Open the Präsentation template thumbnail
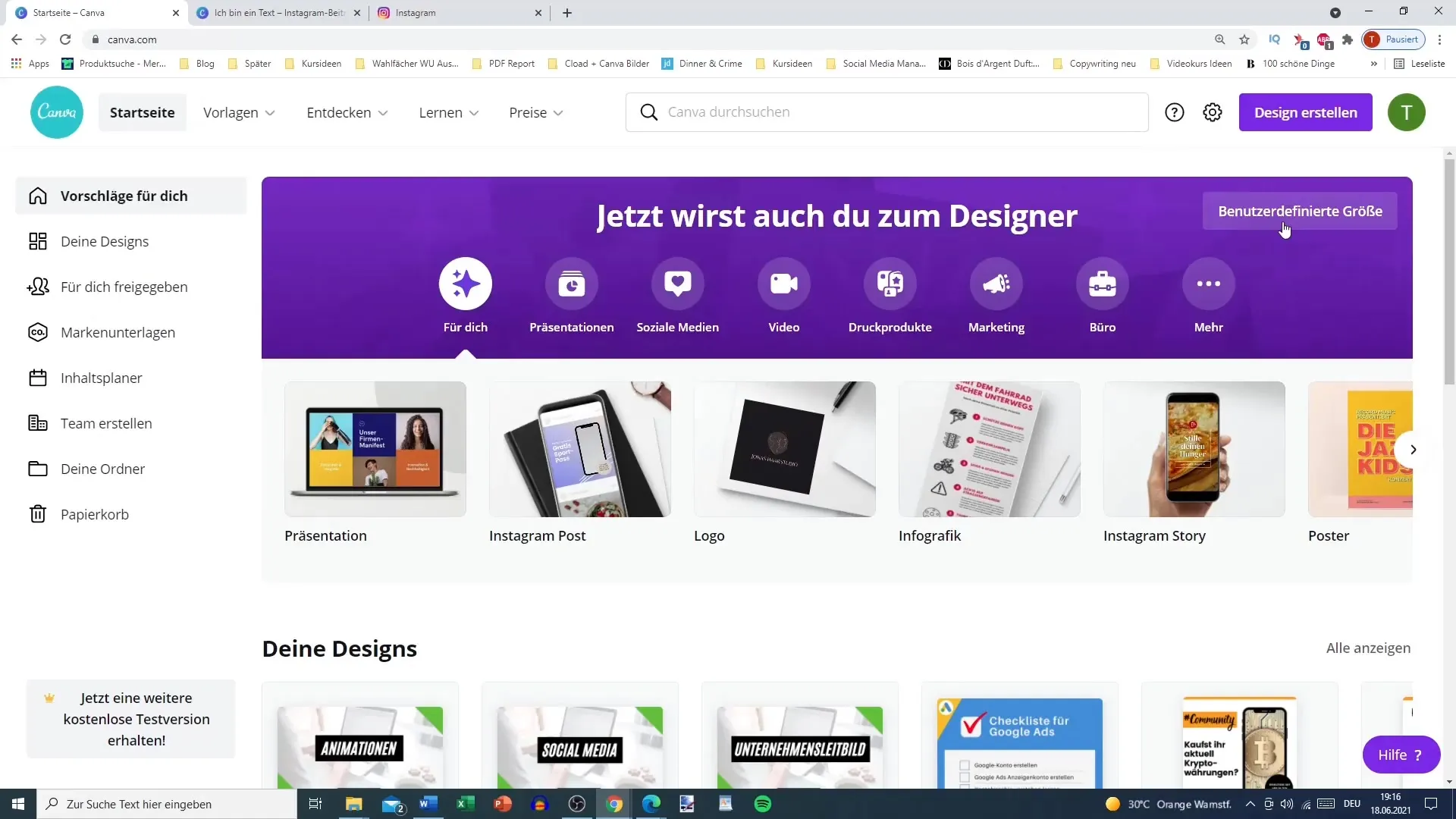This screenshot has width=1456, height=819. (x=375, y=449)
